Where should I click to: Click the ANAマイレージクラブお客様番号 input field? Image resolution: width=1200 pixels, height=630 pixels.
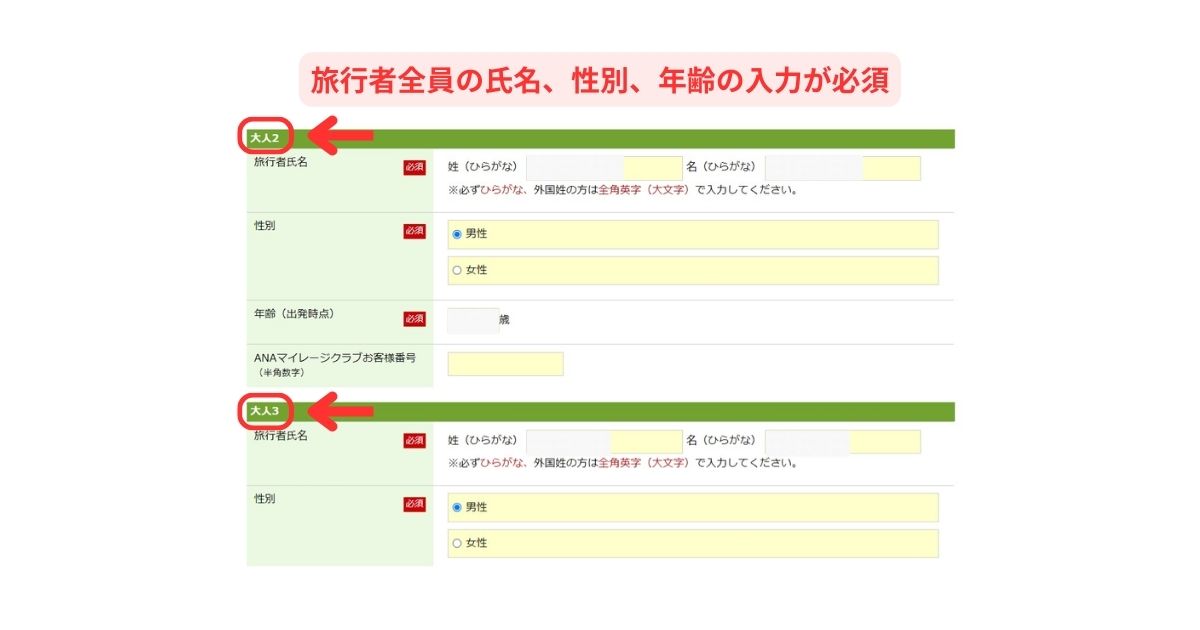[x=506, y=364]
